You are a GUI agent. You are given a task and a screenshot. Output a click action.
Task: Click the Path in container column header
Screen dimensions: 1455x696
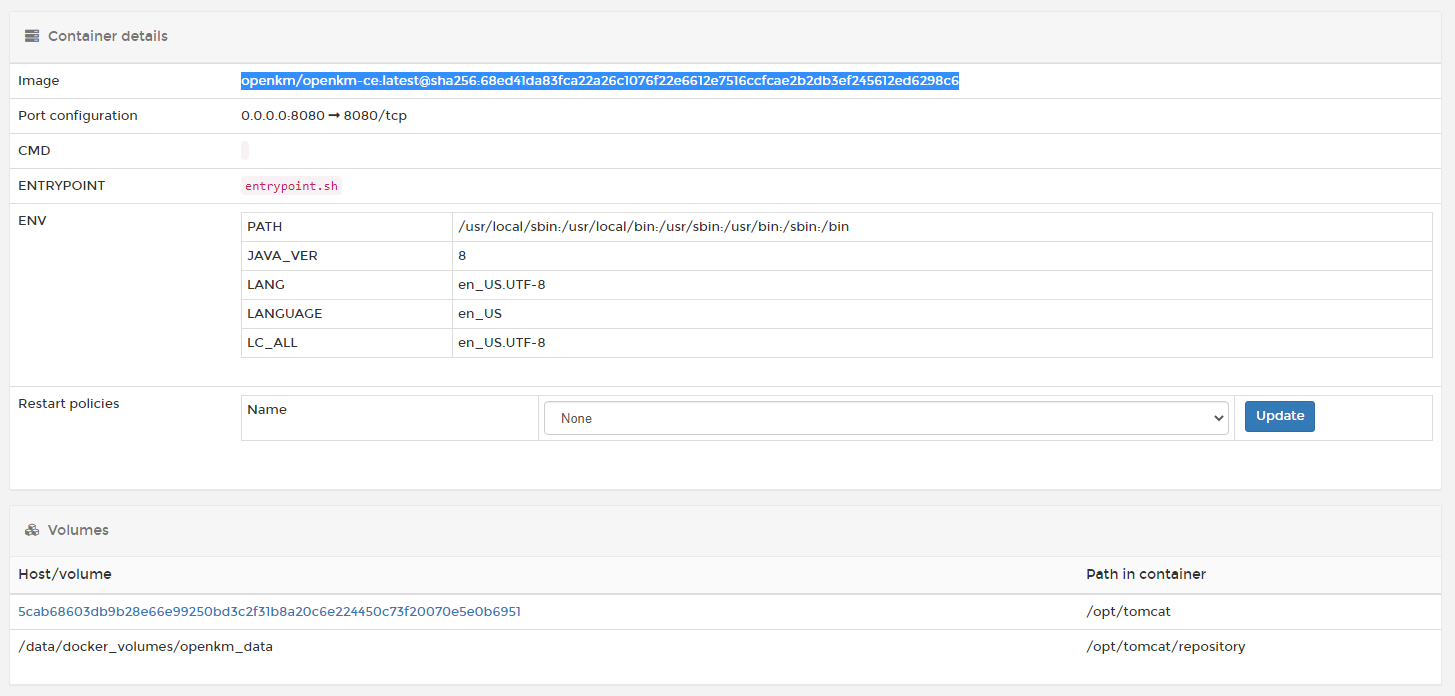coord(1145,574)
